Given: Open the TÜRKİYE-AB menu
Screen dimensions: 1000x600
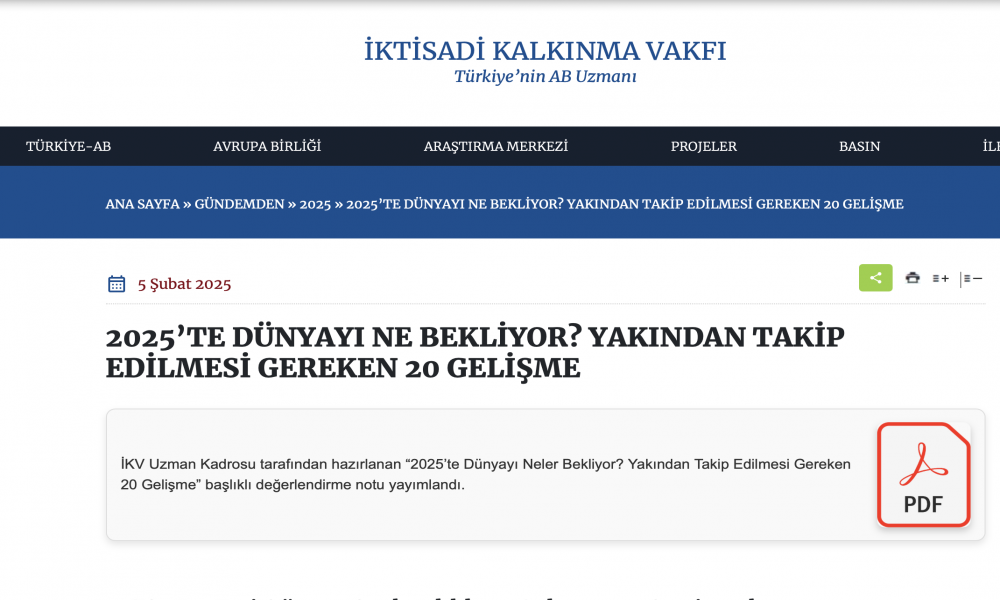Looking at the screenshot, I should (68, 146).
